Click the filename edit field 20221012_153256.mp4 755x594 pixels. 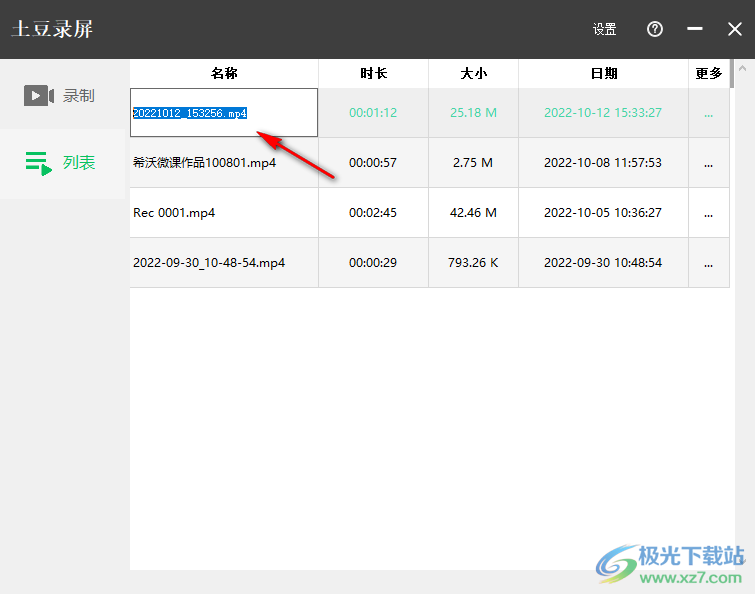click(x=224, y=113)
